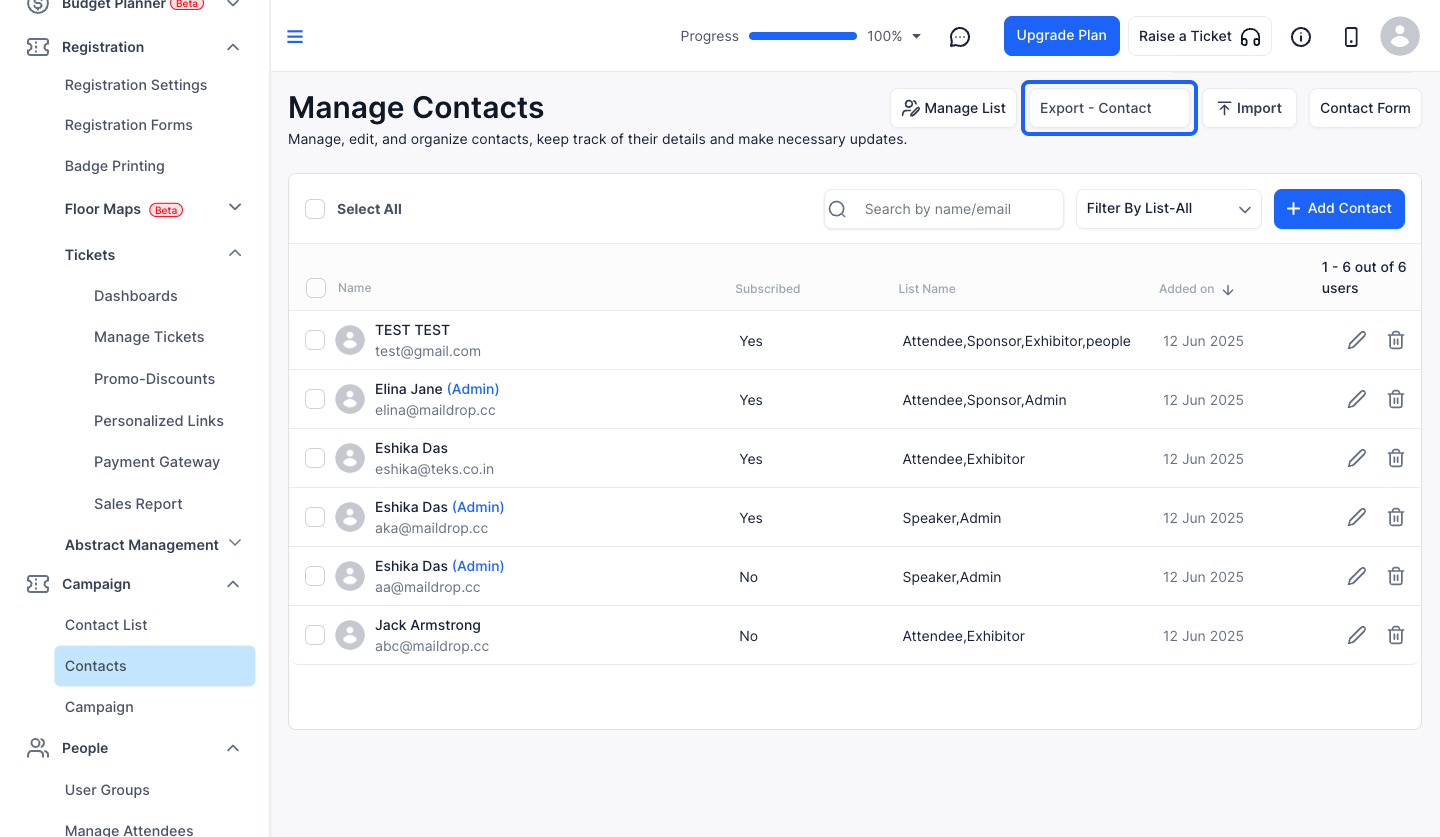
Task: Edit the aa@maildrop.cc contact
Action: [1357, 576]
